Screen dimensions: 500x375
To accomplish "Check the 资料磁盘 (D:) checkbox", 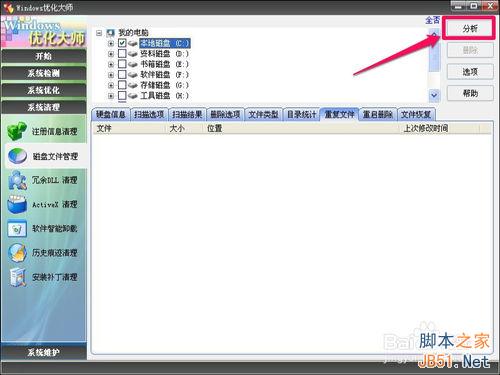I will click(122, 53).
